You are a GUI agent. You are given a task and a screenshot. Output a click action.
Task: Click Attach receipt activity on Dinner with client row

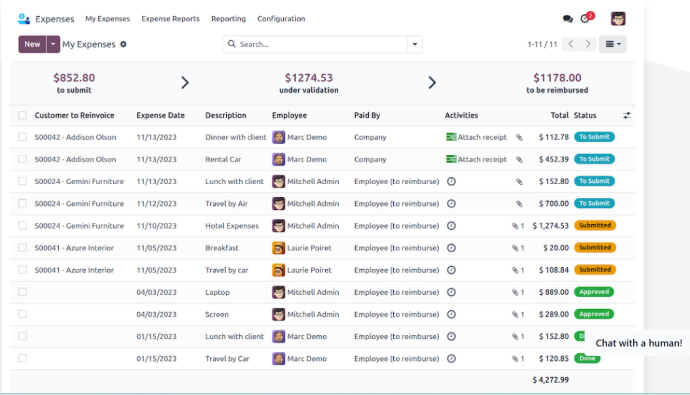(476, 137)
